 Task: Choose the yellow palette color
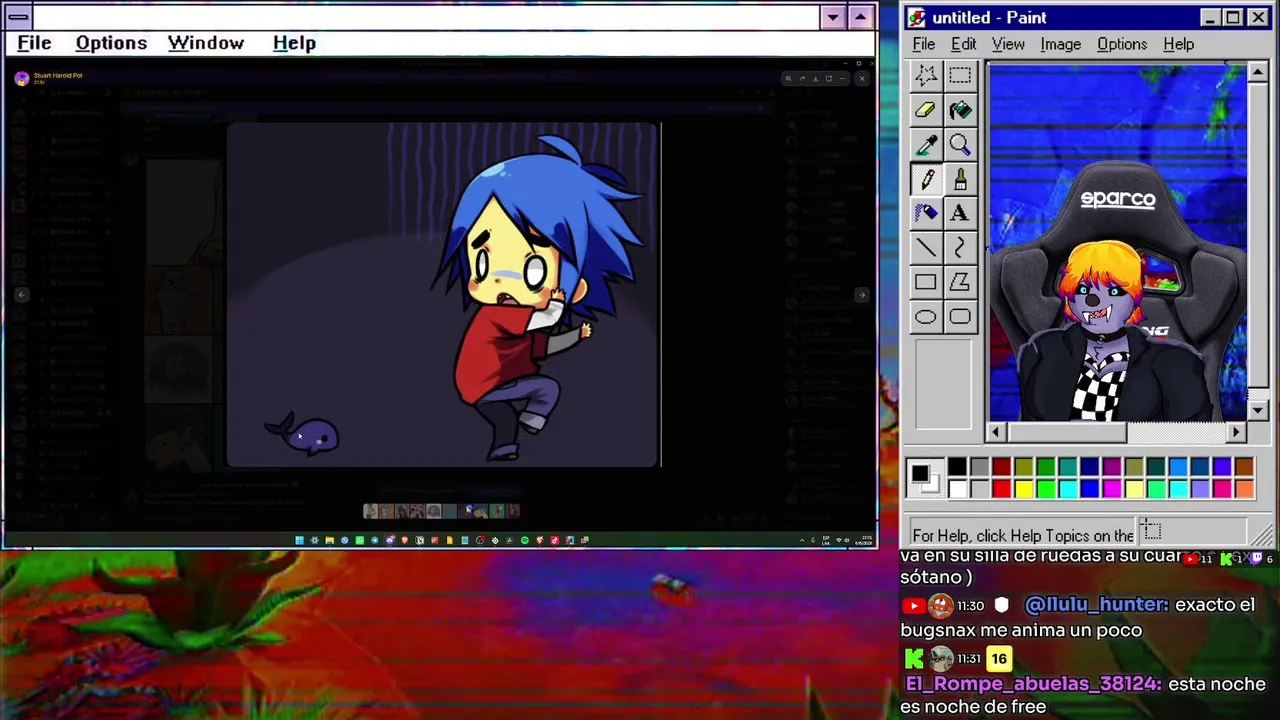tap(1023, 488)
